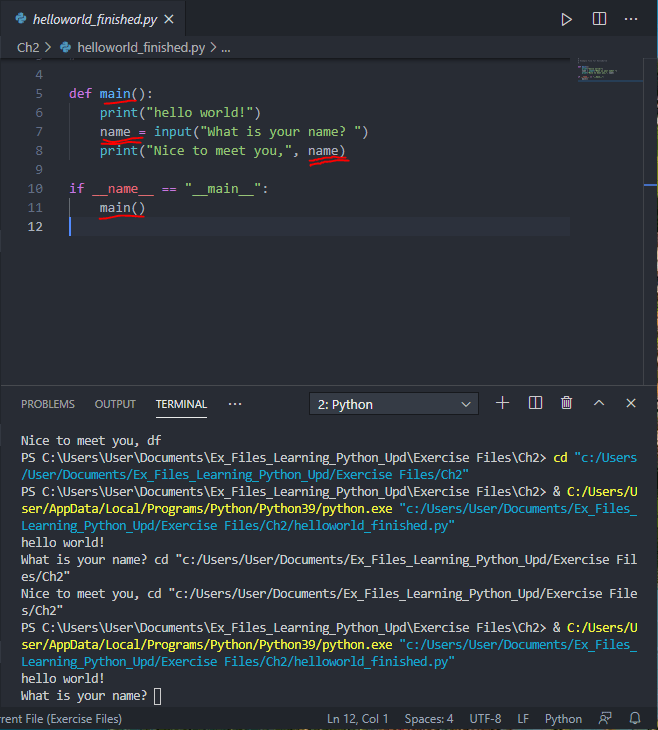Expand helloworld_finished.py breadcrumb item

pos(142,47)
